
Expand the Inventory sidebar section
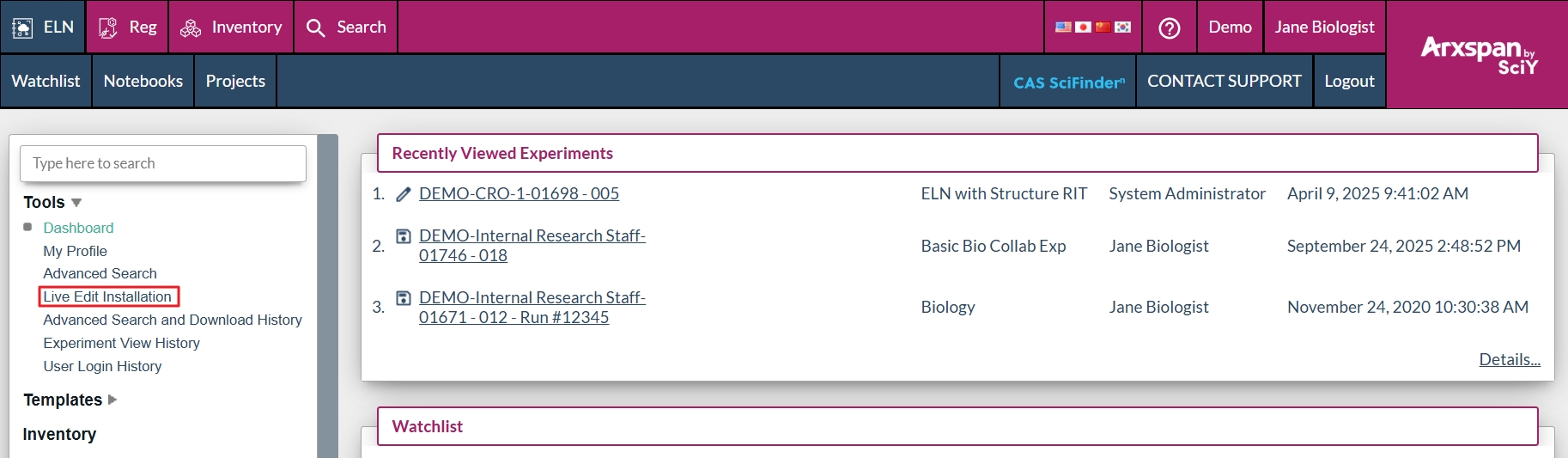[x=59, y=434]
